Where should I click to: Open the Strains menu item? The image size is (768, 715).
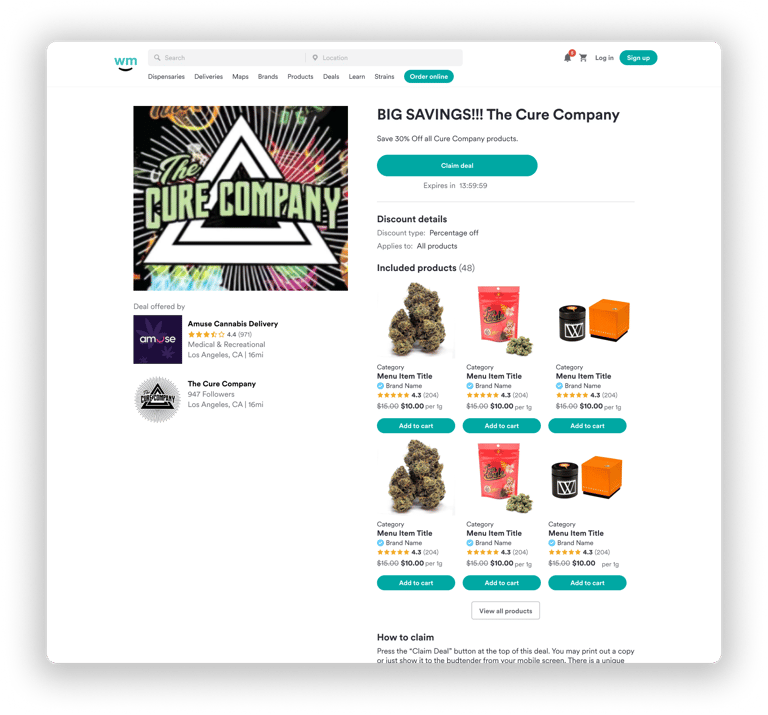coord(384,77)
